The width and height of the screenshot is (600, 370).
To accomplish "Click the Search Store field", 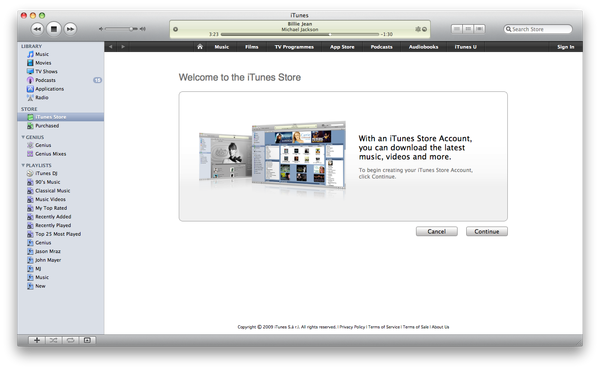I will tap(538, 29).
